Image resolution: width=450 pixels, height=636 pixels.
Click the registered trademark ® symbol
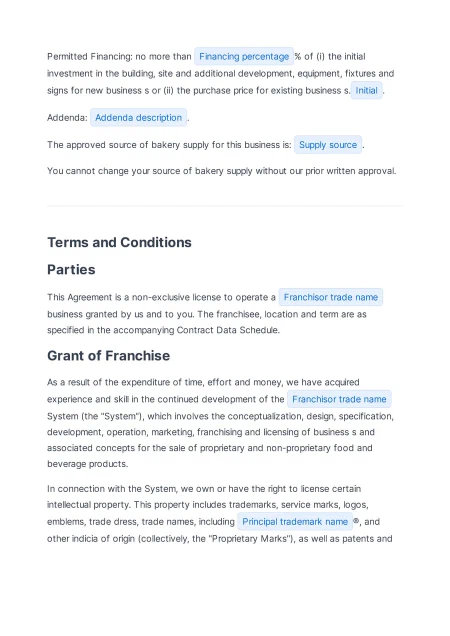click(x=356, y=521)
